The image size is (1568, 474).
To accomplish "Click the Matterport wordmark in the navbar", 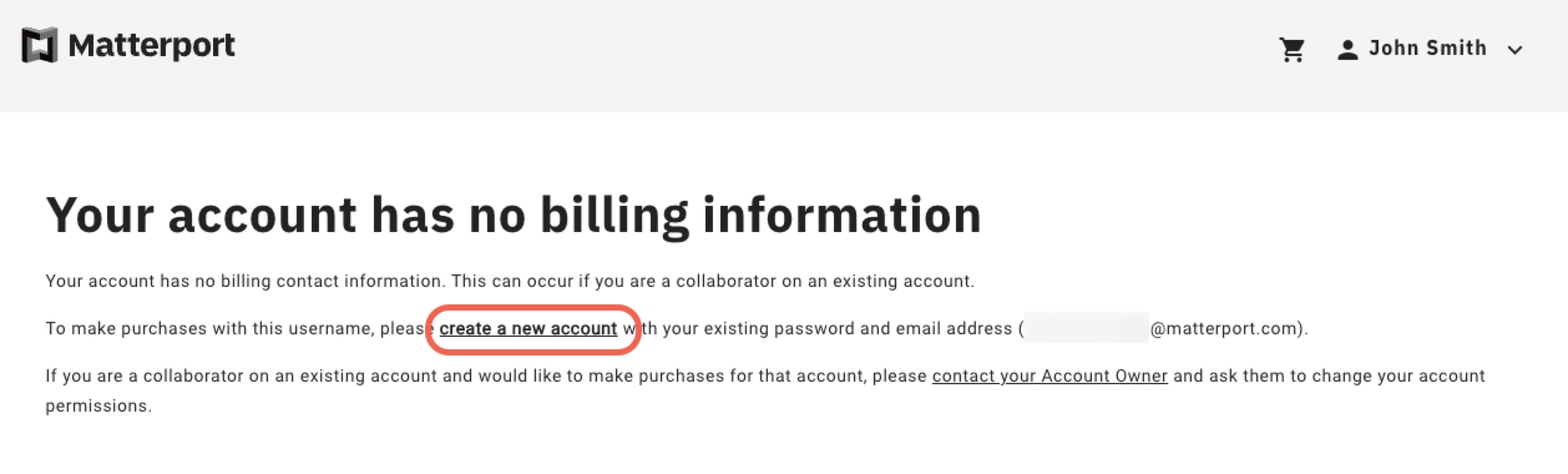I will pyautogui.click(x=151, y=45).
